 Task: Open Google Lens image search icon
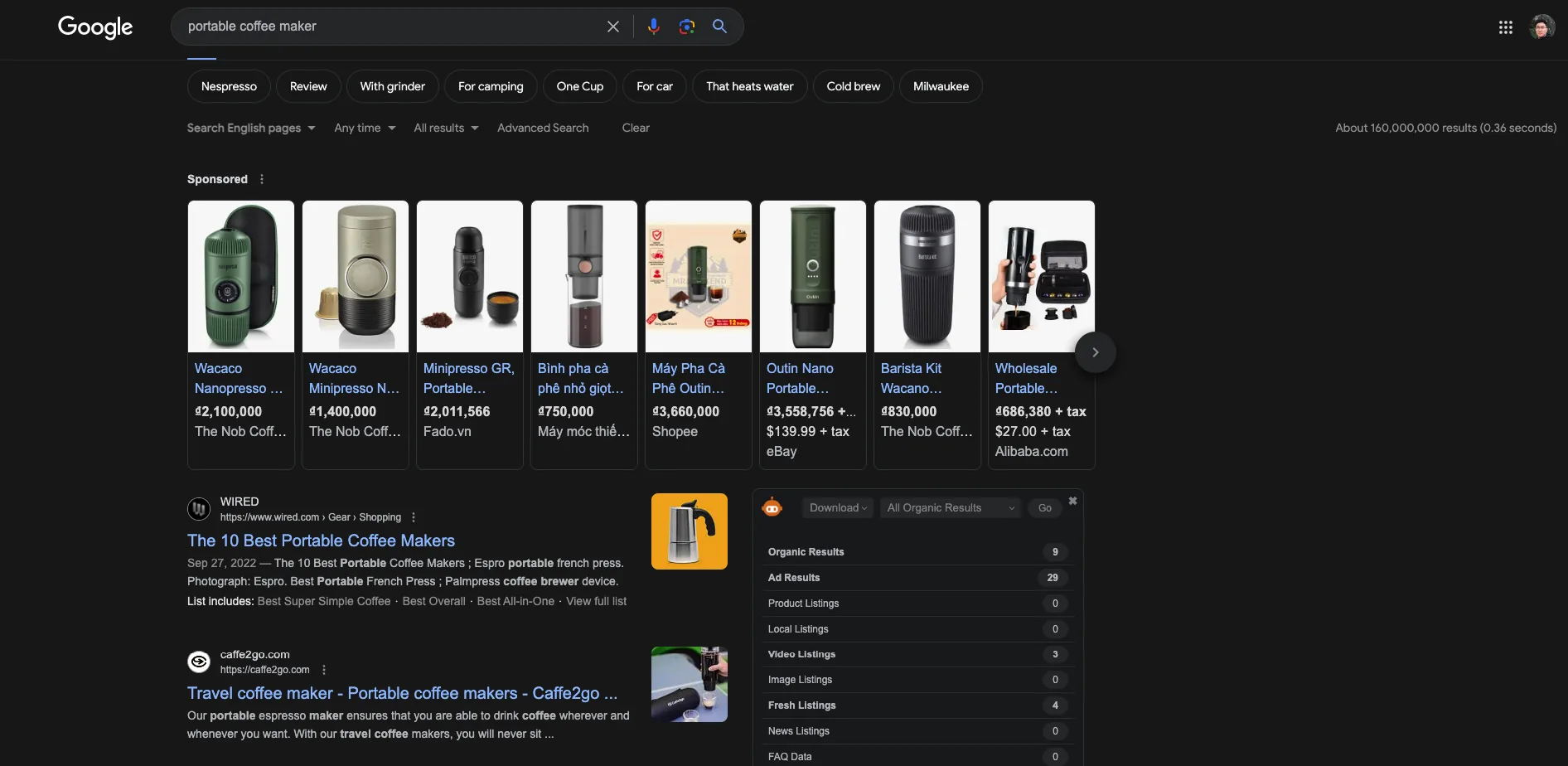point(687,27)
